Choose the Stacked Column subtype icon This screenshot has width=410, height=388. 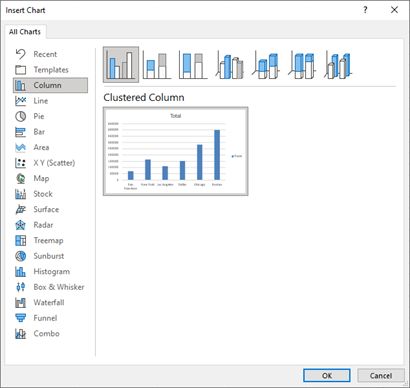(157, 64)
